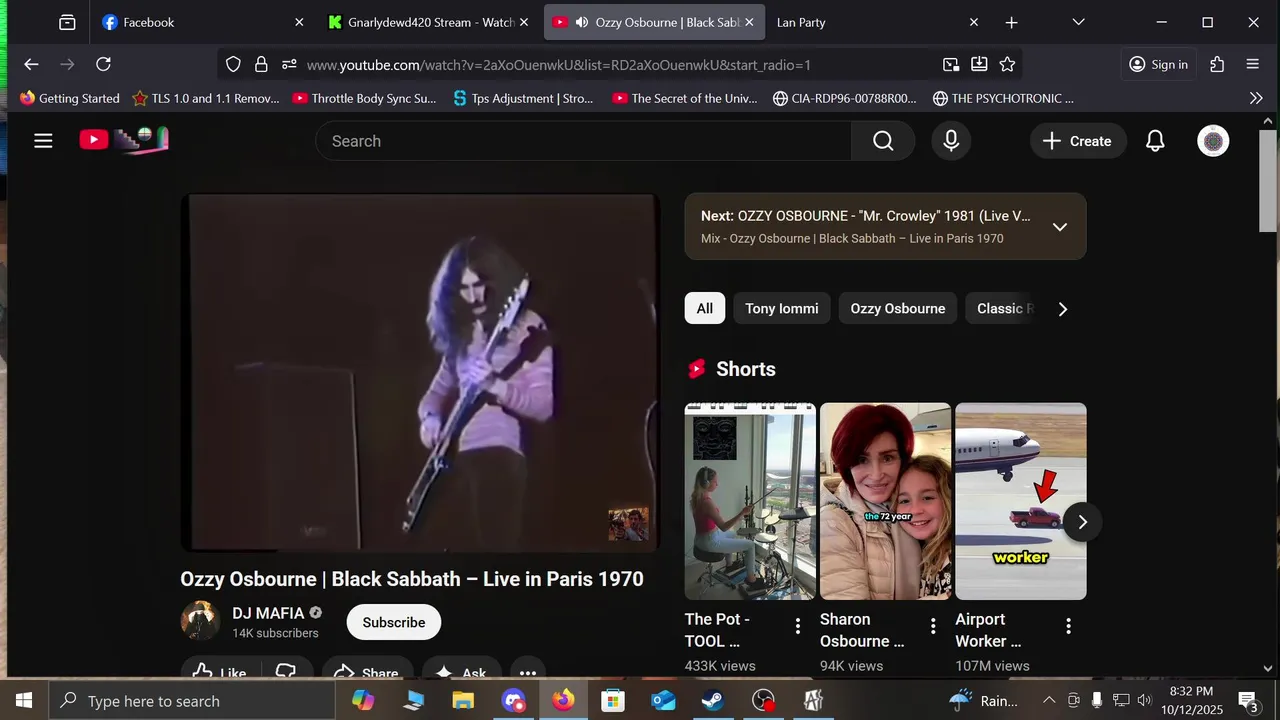Open the DJ MAFIA channel name link
The width and height of the screenshot is (1280, 720).
tap(268, 613)
